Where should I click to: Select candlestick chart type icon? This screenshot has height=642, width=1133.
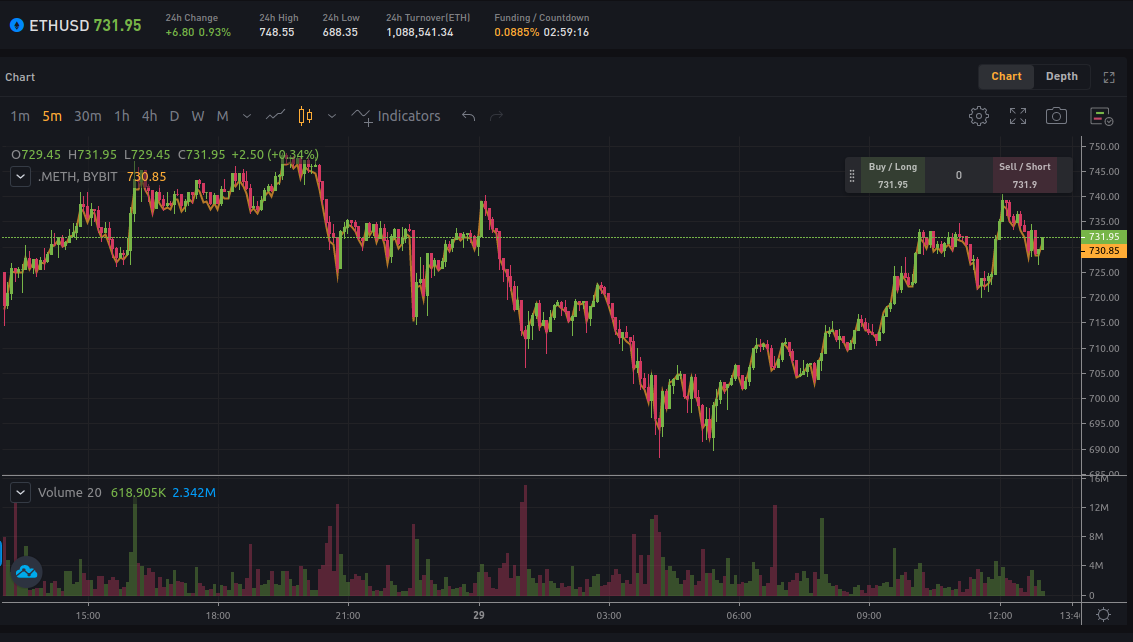[x=306, y=116]
